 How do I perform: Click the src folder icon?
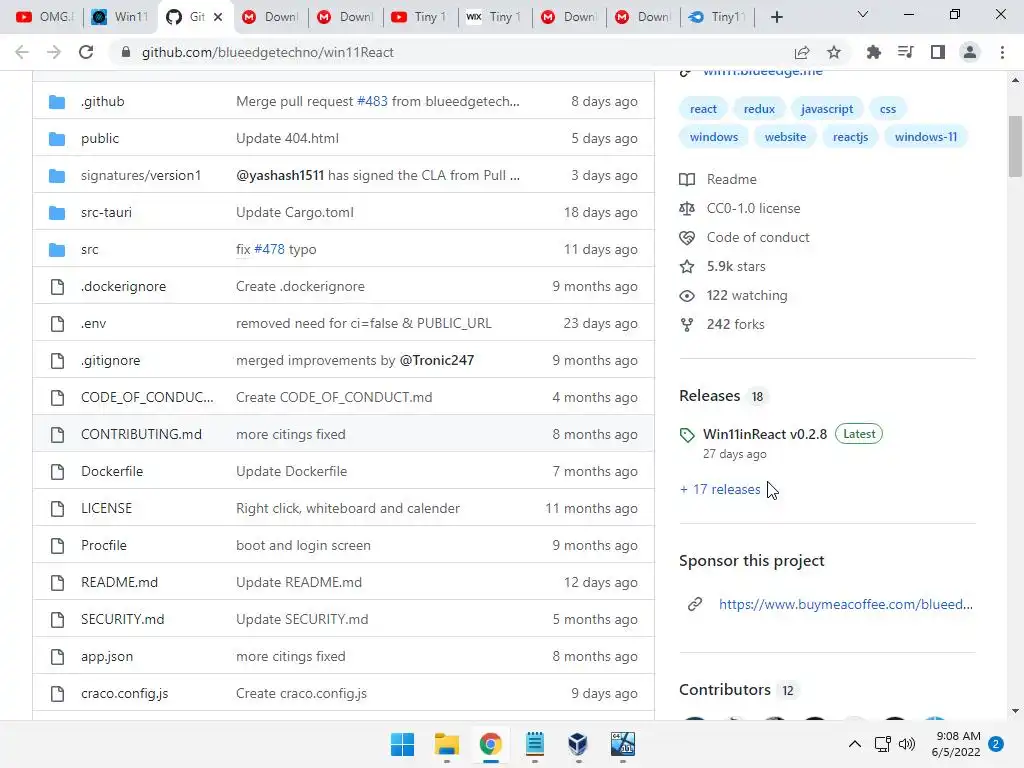[x=57, y=249]
